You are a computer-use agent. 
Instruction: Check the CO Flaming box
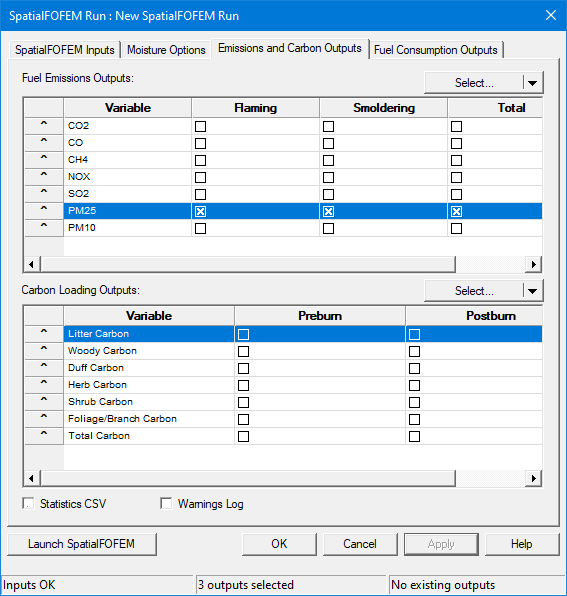[200, 143]
